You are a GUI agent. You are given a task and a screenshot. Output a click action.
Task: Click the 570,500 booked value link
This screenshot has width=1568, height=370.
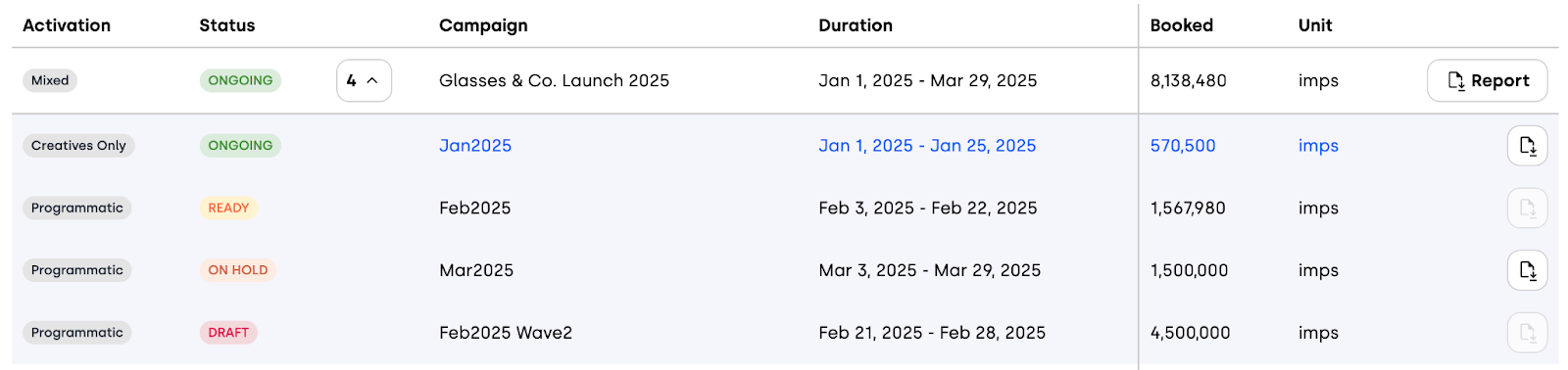[1183, 146]
